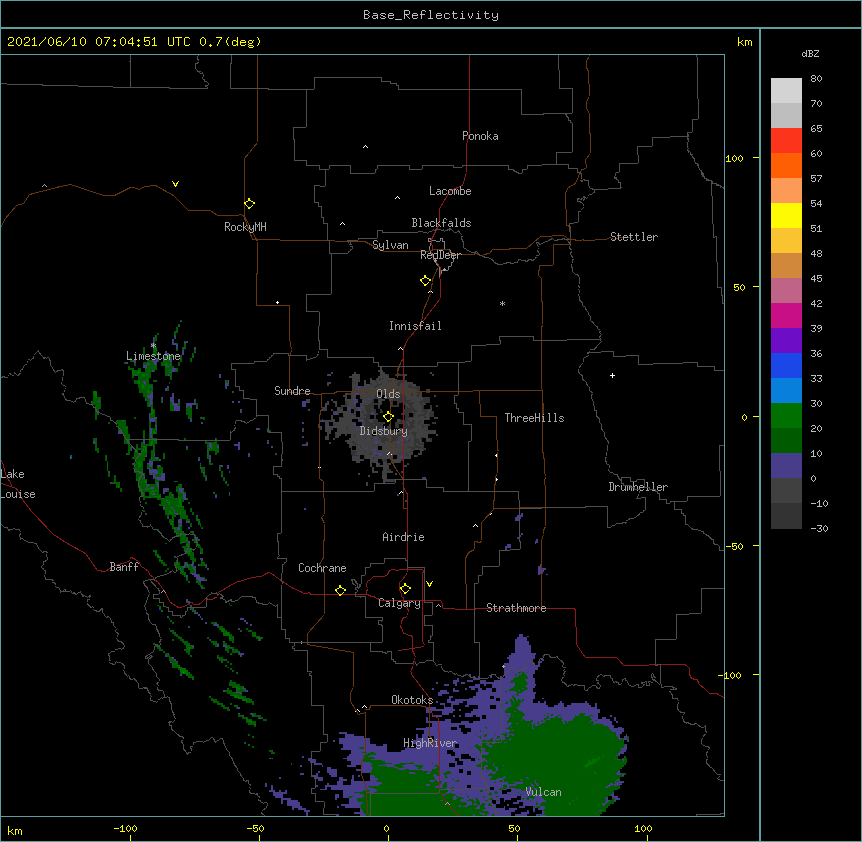862x842 pixels.
Task: Click the ThreeHills label
Action: click(x=534, y=418)
